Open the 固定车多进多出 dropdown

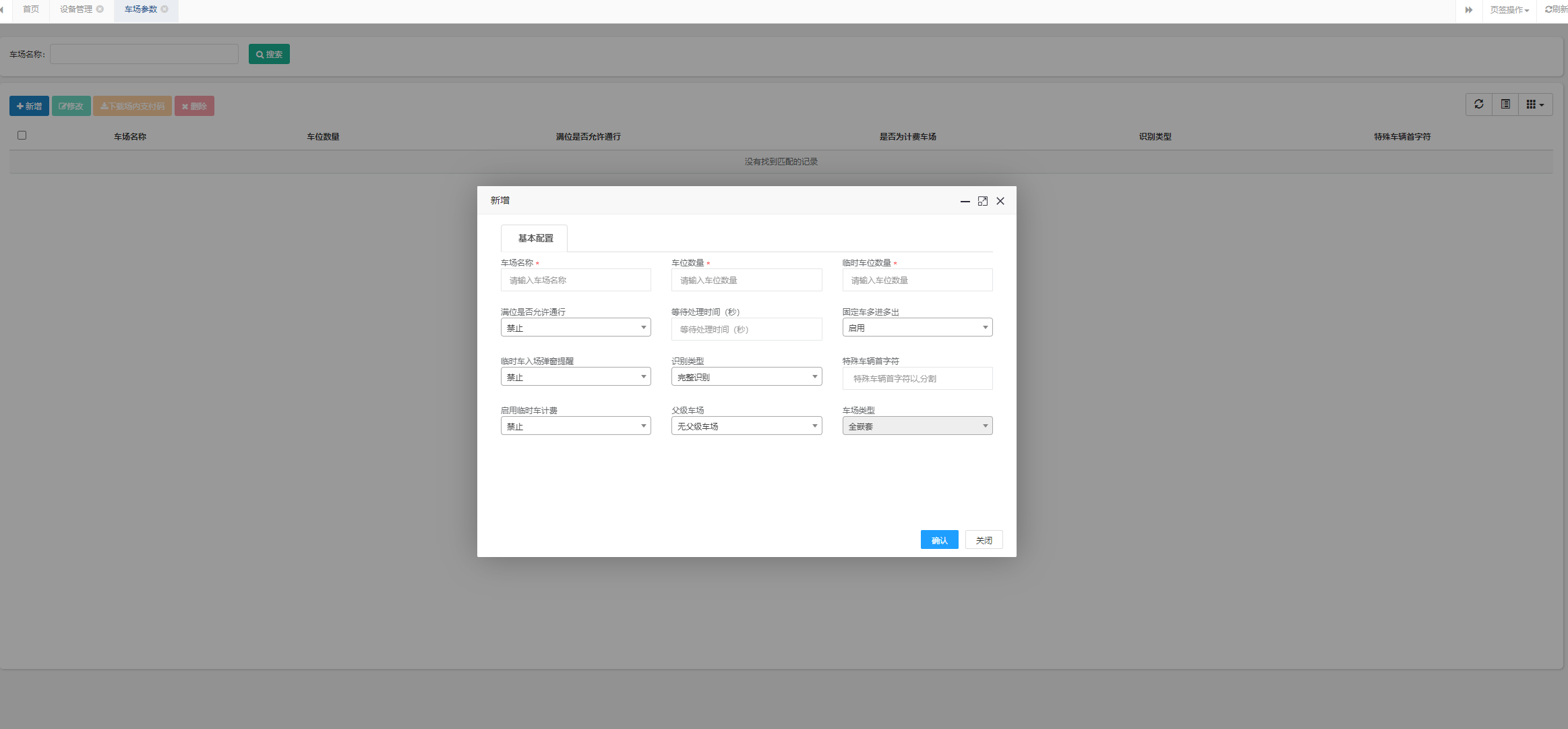[917, 328]
